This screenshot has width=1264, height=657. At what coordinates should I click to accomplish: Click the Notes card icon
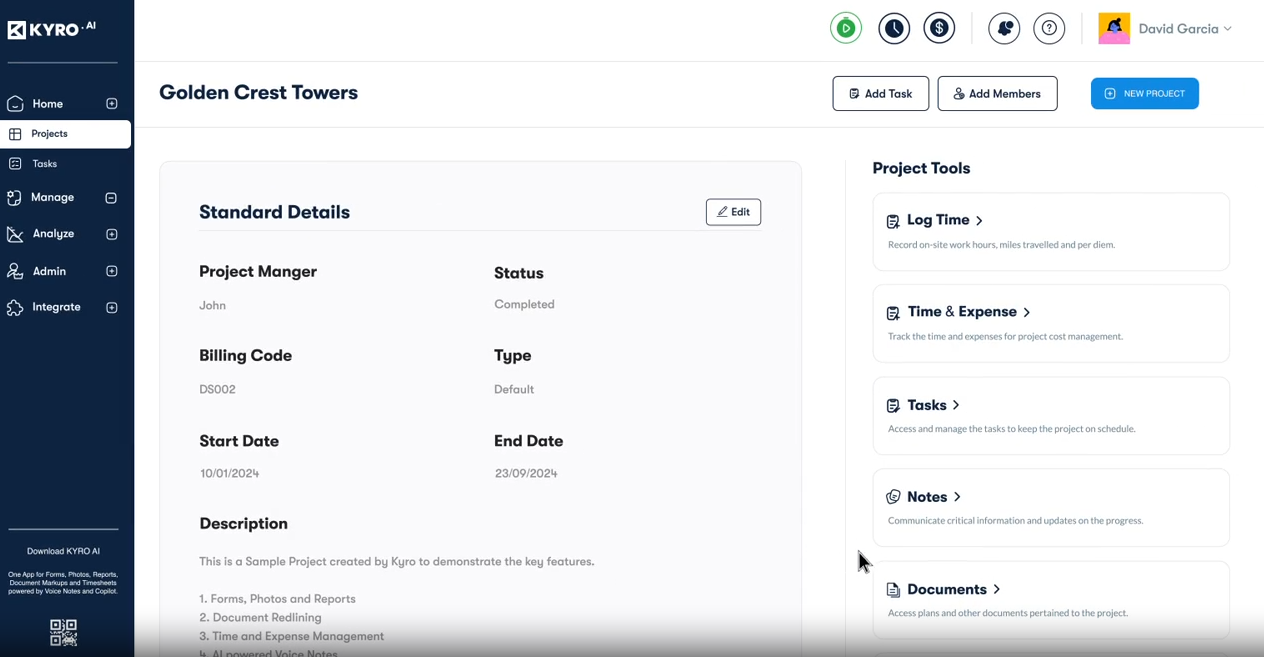(x=893, y=497)
